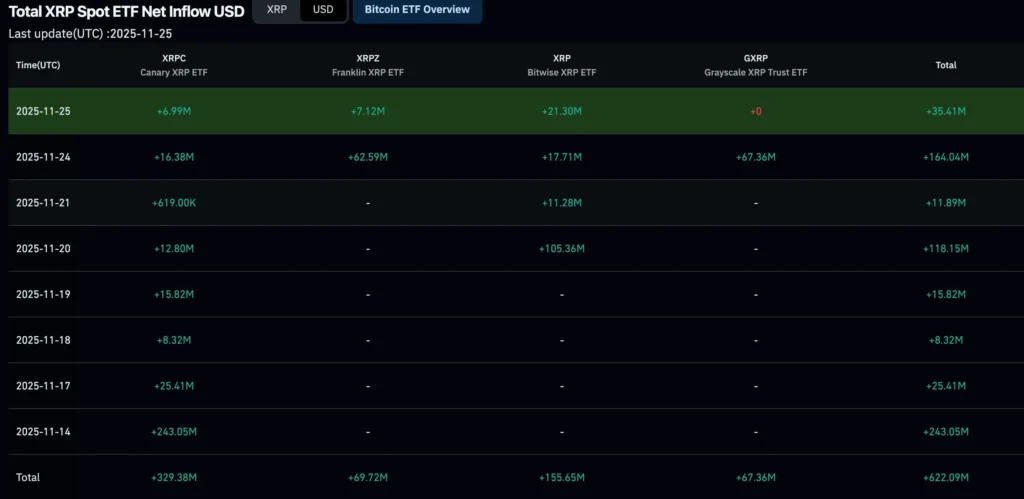Open the Bitcoin ETF Overview page
This screenshot has width=1024, height=499.
coord(417,10)
